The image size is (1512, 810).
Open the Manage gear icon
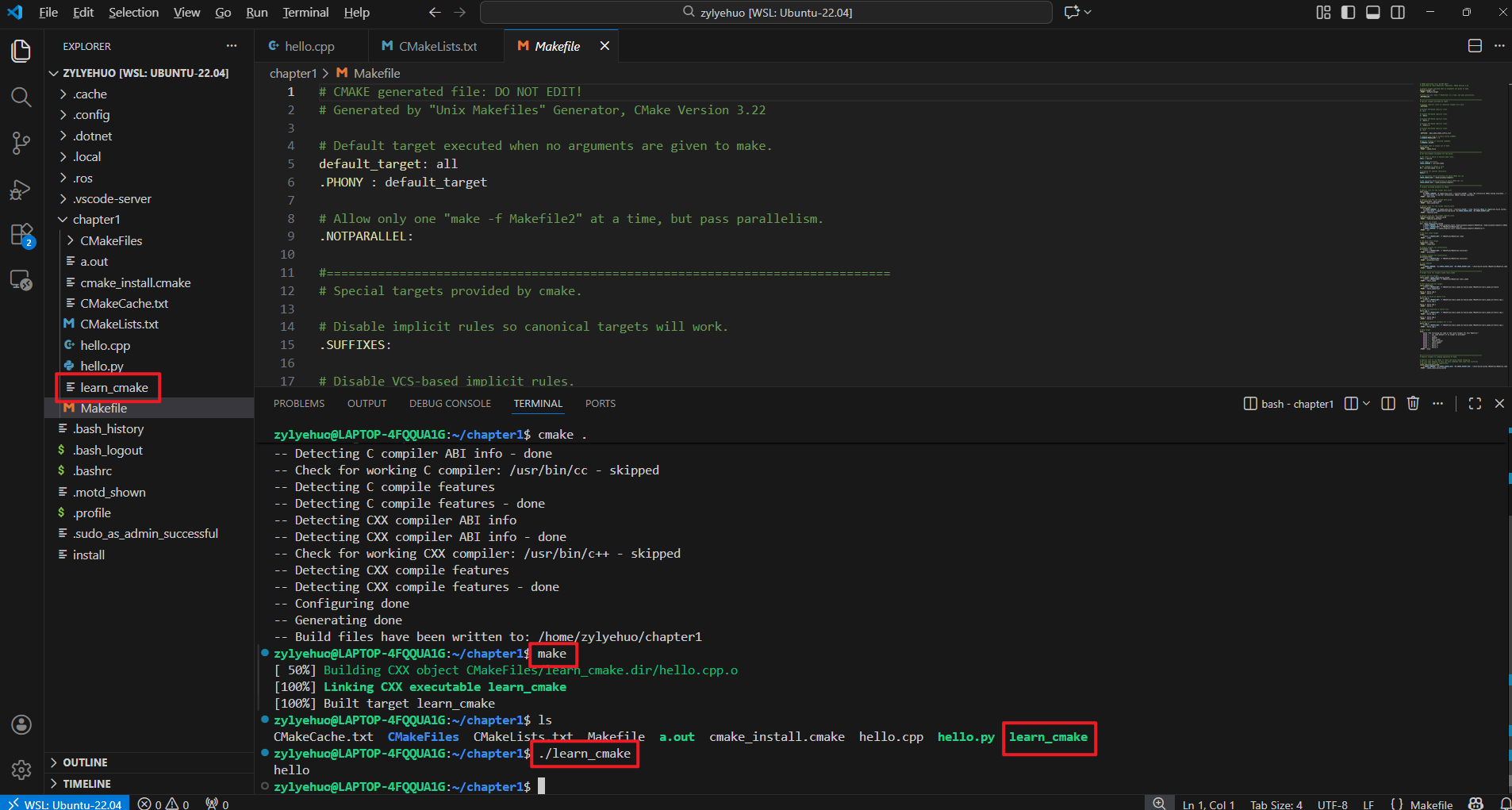click(21, 770)
